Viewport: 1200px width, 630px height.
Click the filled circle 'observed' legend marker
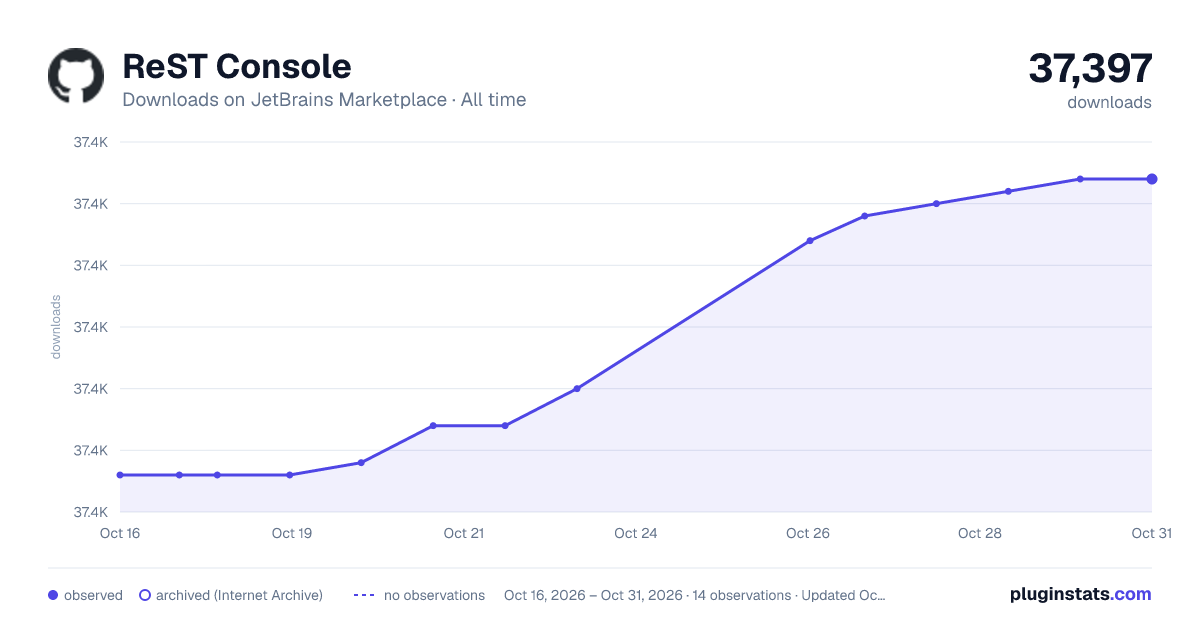53,595
